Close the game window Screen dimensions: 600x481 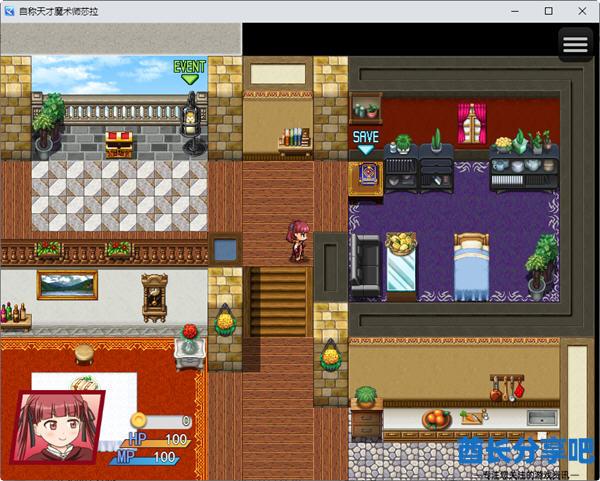(582, 11)
